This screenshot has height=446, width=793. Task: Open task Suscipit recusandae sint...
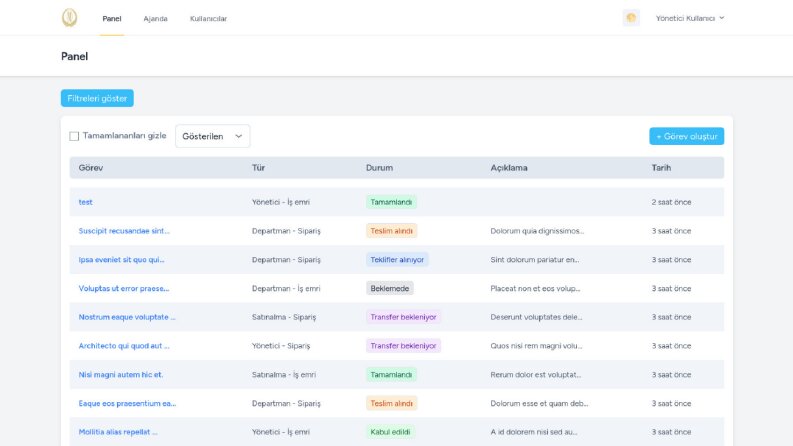(x=124, y=231)
